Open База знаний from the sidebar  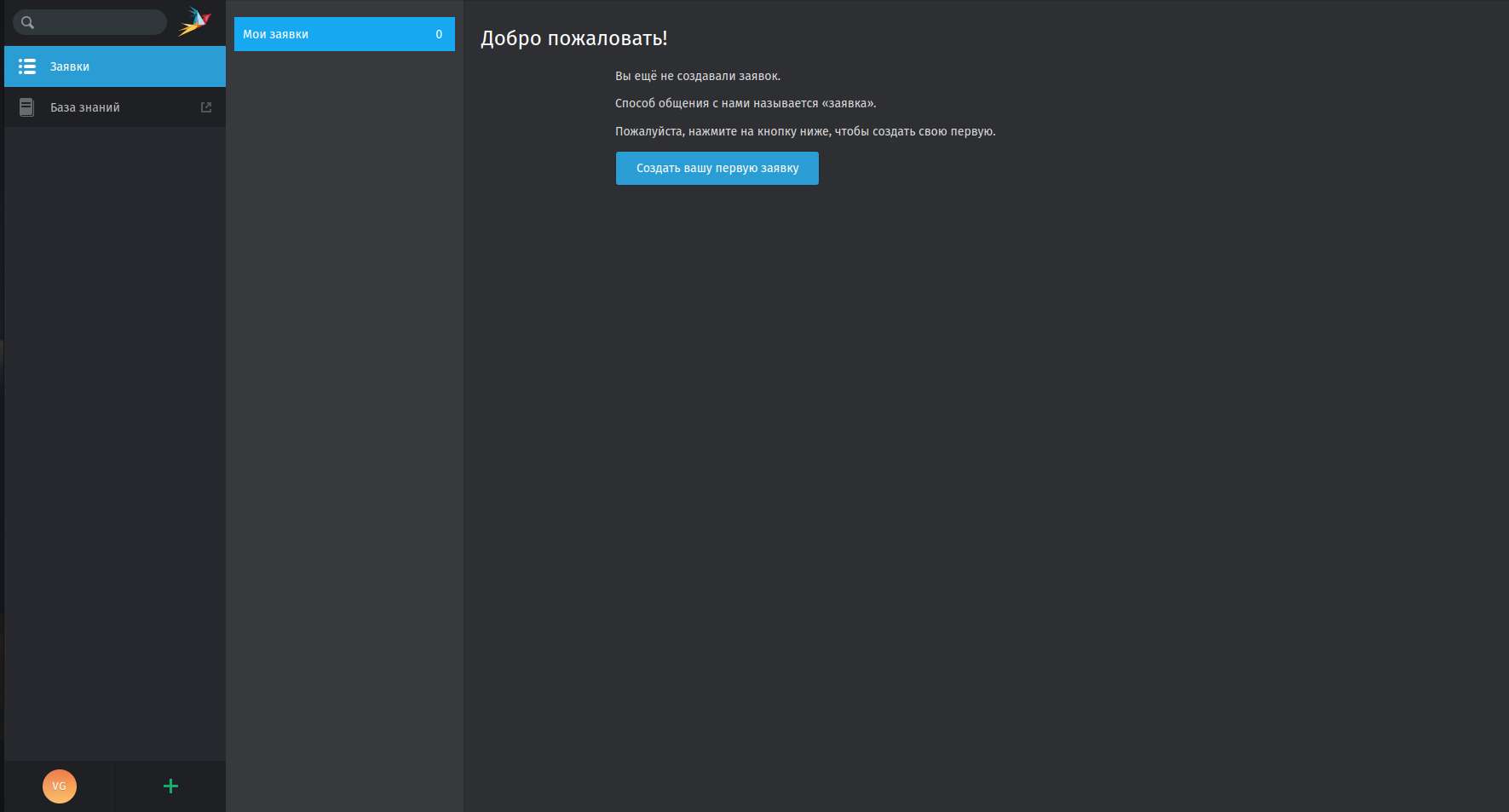pos(85,107)
